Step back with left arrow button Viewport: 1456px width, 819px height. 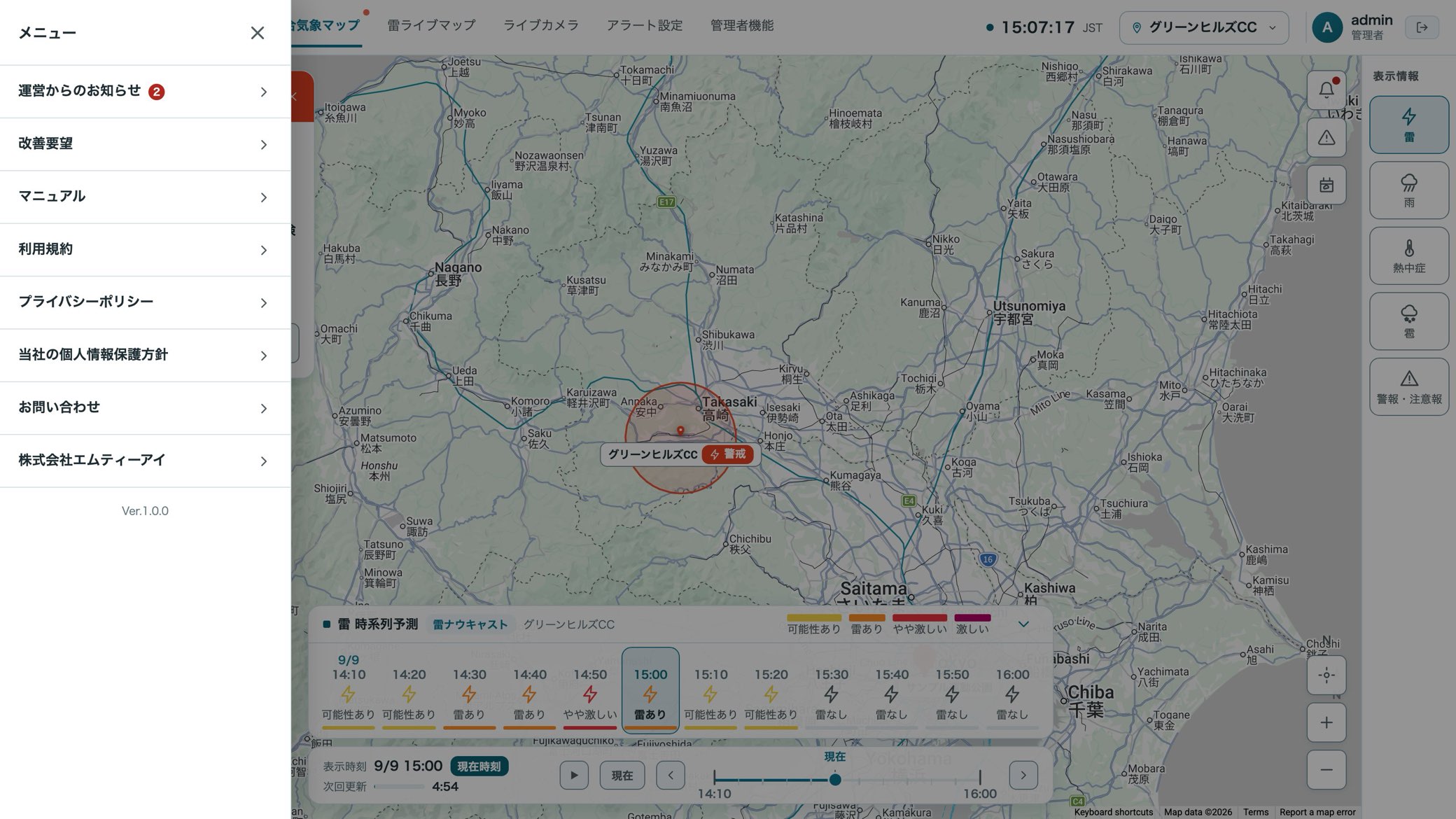pos(670,775)
